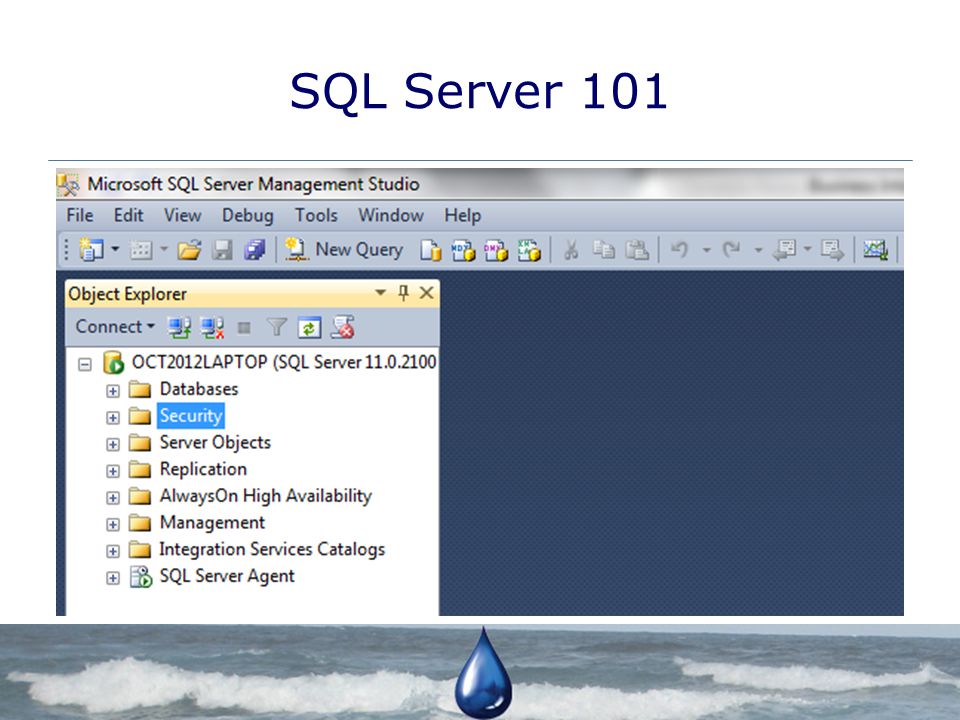Select the Replication tree item

click(203, 469)
